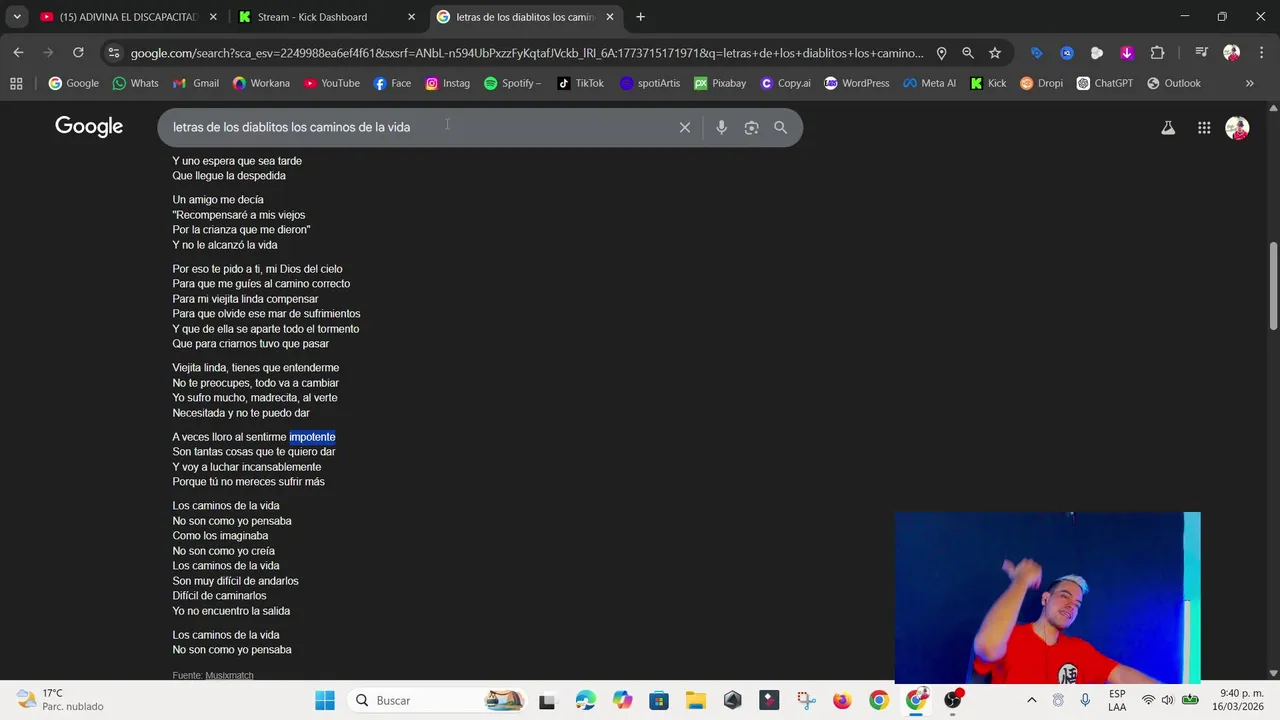Reload the current Google page

click(x=78, y=53)
